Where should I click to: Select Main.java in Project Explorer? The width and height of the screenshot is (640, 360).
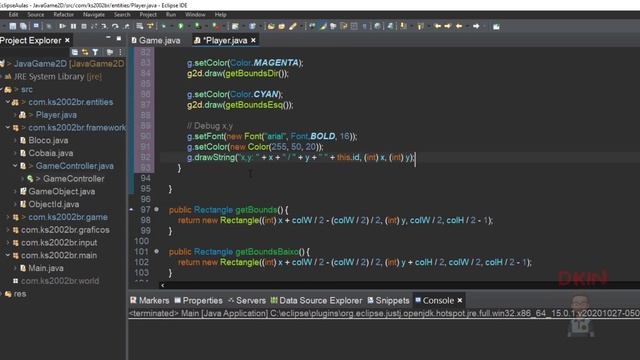pos(46,268)
